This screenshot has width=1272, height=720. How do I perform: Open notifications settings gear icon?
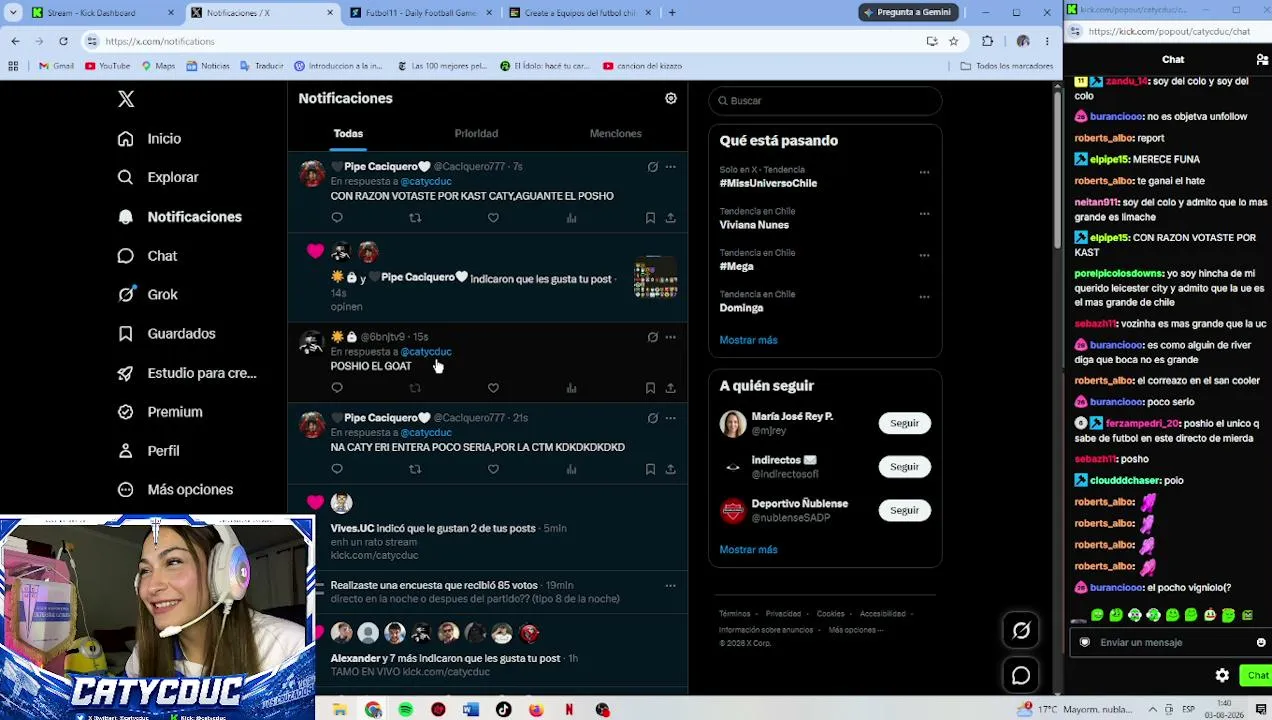[671, 98]
